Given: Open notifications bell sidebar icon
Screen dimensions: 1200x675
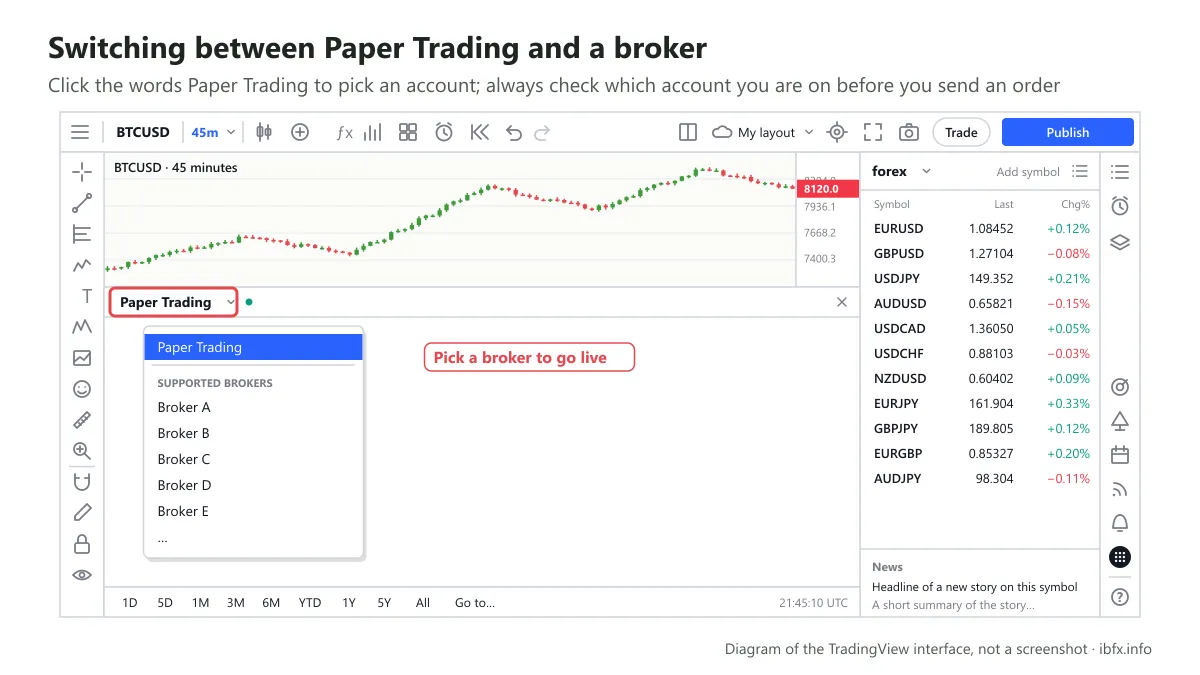Looking at the screenshot, I should [x=1120, y=523].
